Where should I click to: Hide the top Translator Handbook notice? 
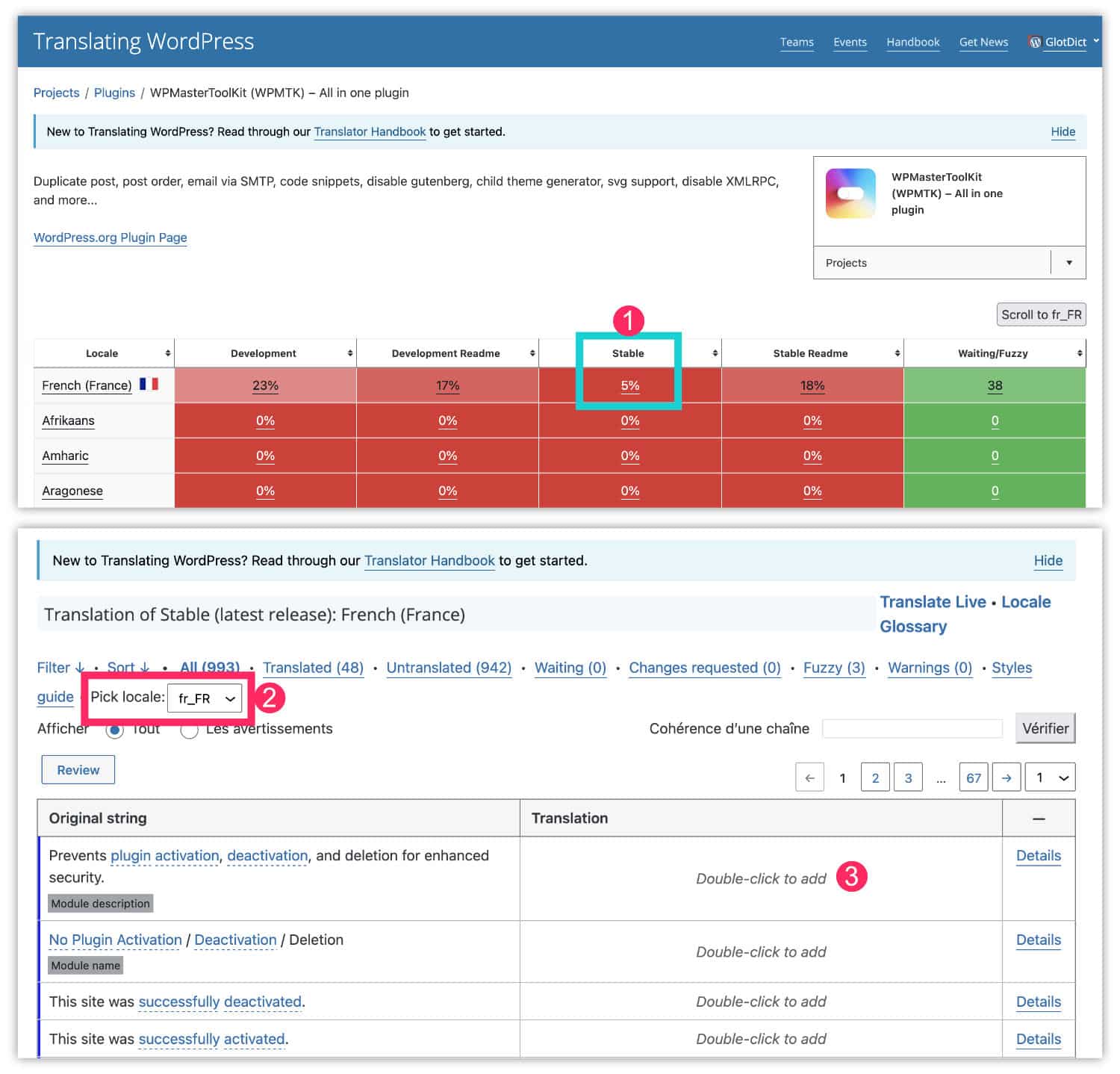pos(1063,131)
